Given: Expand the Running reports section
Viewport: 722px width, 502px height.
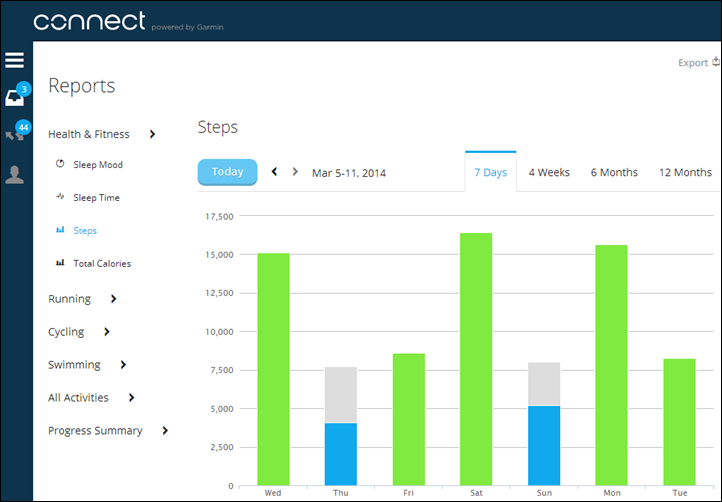Looking at the screenshot, I should pos(113,299).
